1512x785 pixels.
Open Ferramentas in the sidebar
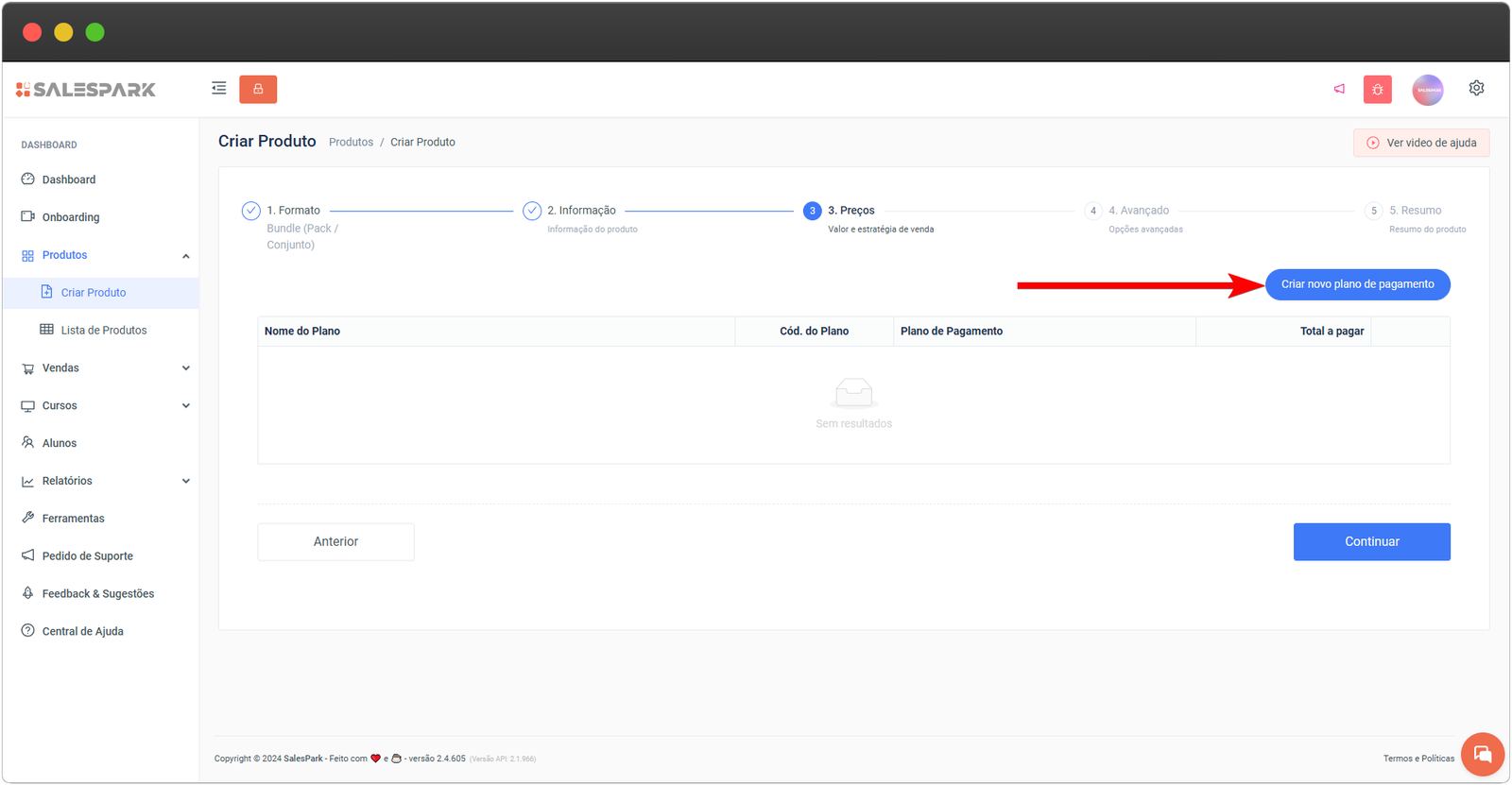(73, 519)
